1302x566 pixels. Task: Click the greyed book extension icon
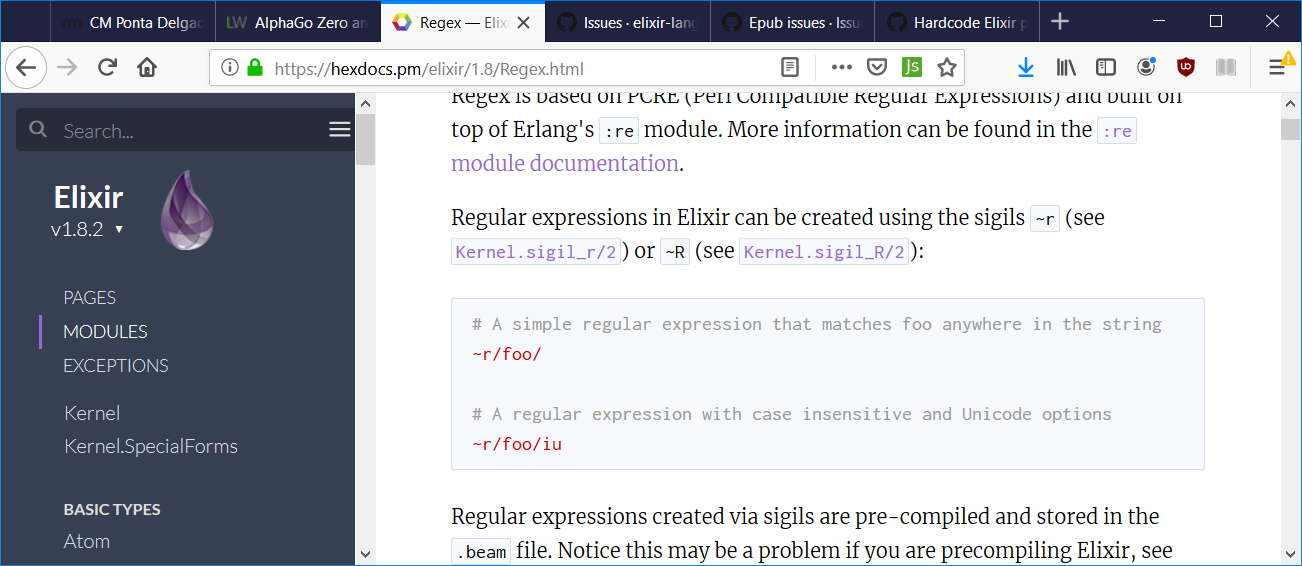1226,68
